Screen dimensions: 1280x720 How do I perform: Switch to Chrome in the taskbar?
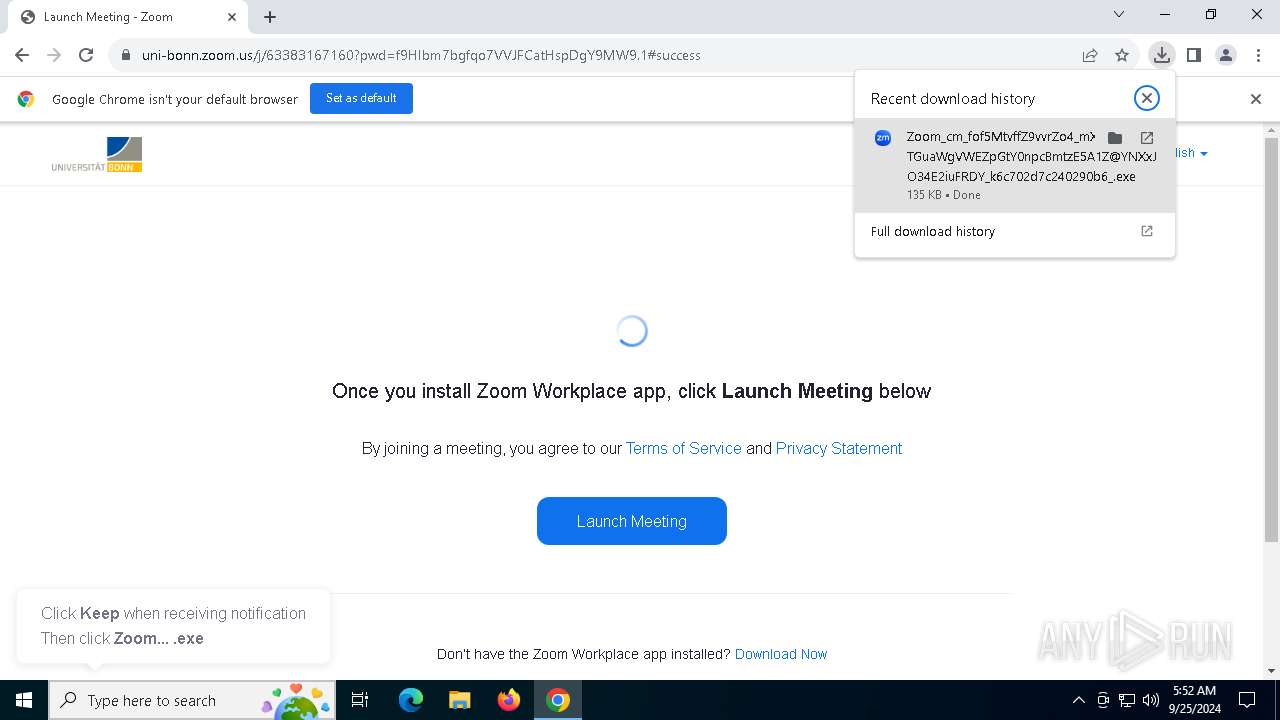click(x=558, y=700)
